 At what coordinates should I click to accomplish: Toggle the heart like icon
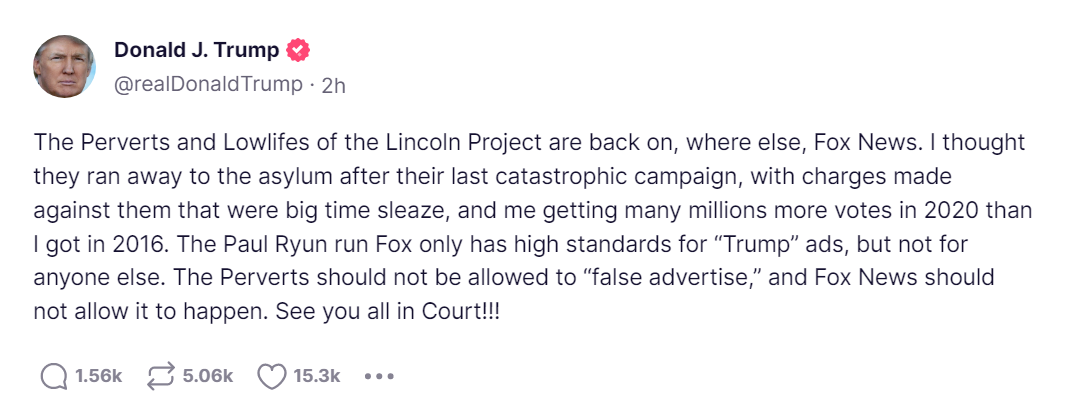coord(271,376)
